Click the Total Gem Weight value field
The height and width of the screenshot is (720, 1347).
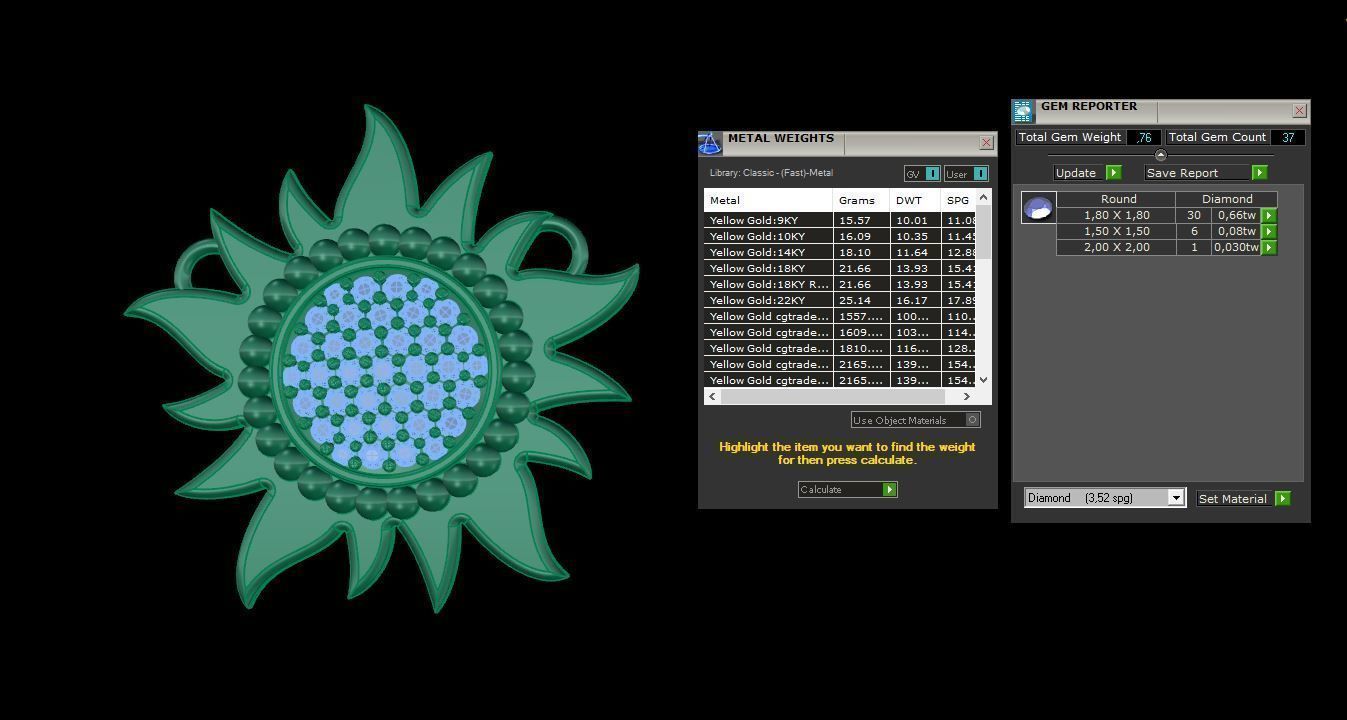pos(1143,137)
